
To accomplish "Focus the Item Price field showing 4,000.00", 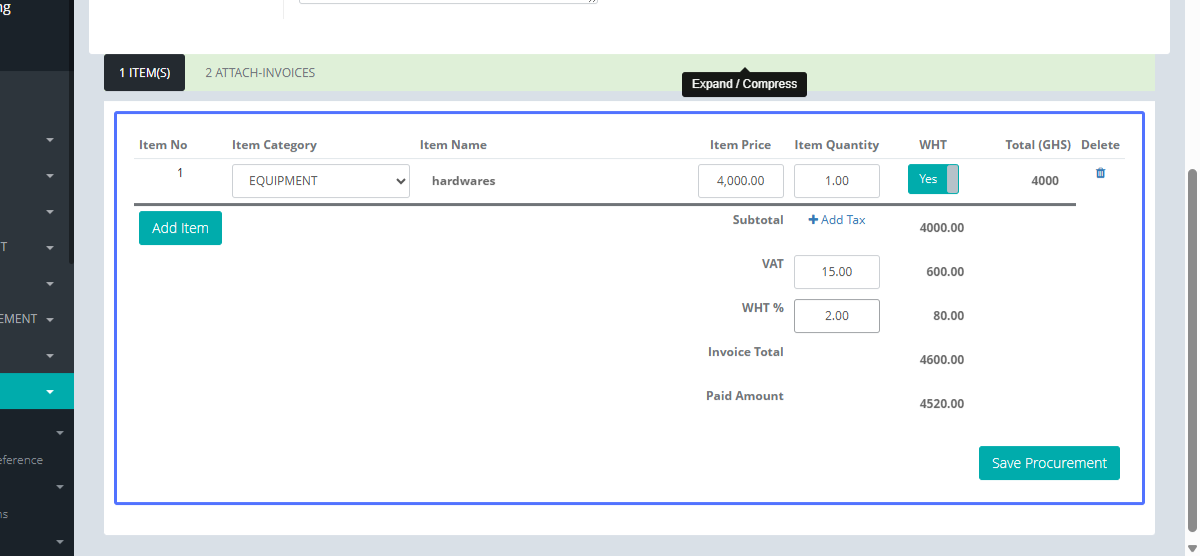I will click(x=741, y=181).
